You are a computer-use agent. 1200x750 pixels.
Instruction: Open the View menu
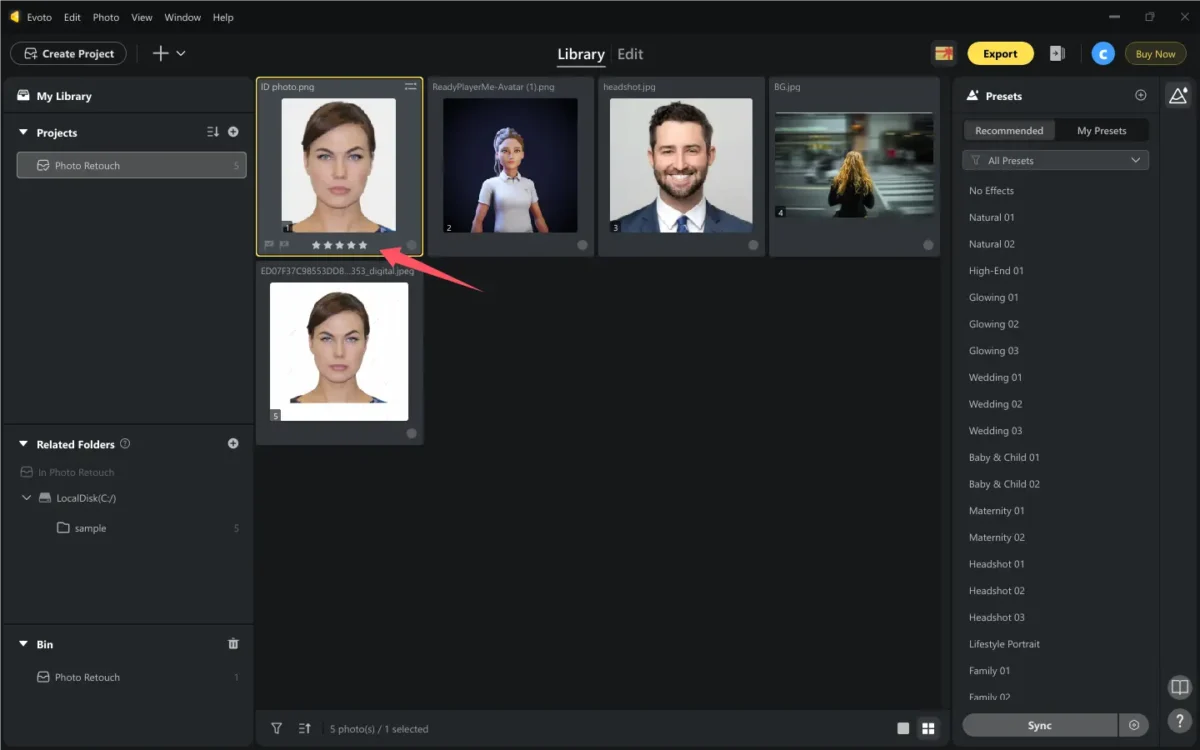(142, 17)
